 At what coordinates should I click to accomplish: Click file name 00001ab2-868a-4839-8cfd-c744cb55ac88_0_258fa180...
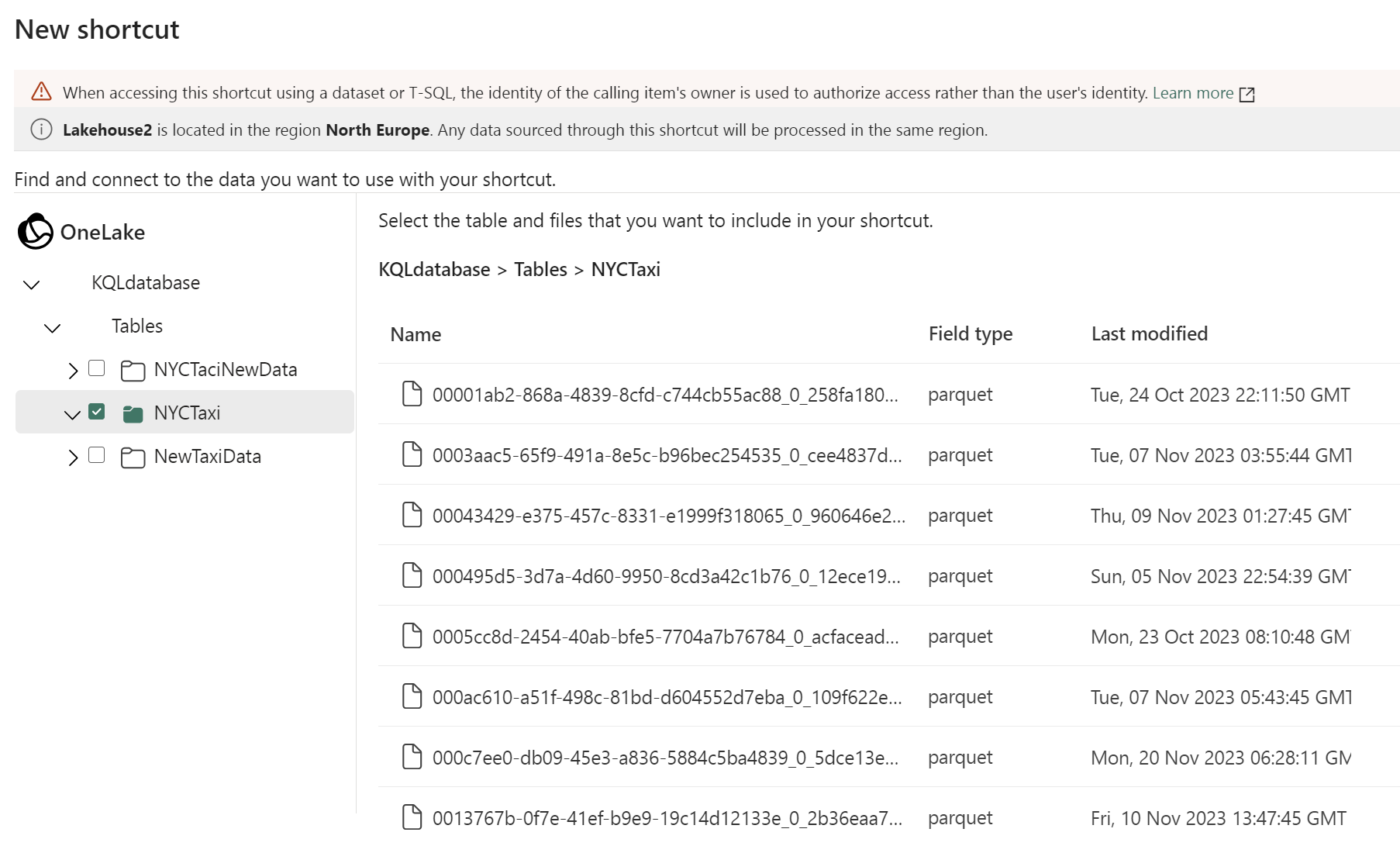point(665,395)
